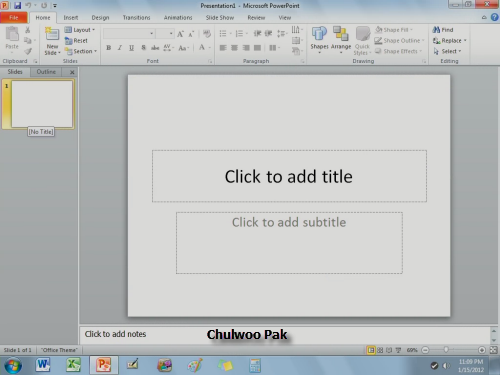
Task: Click the Zoom In plus button
Action: coord(482,350)
